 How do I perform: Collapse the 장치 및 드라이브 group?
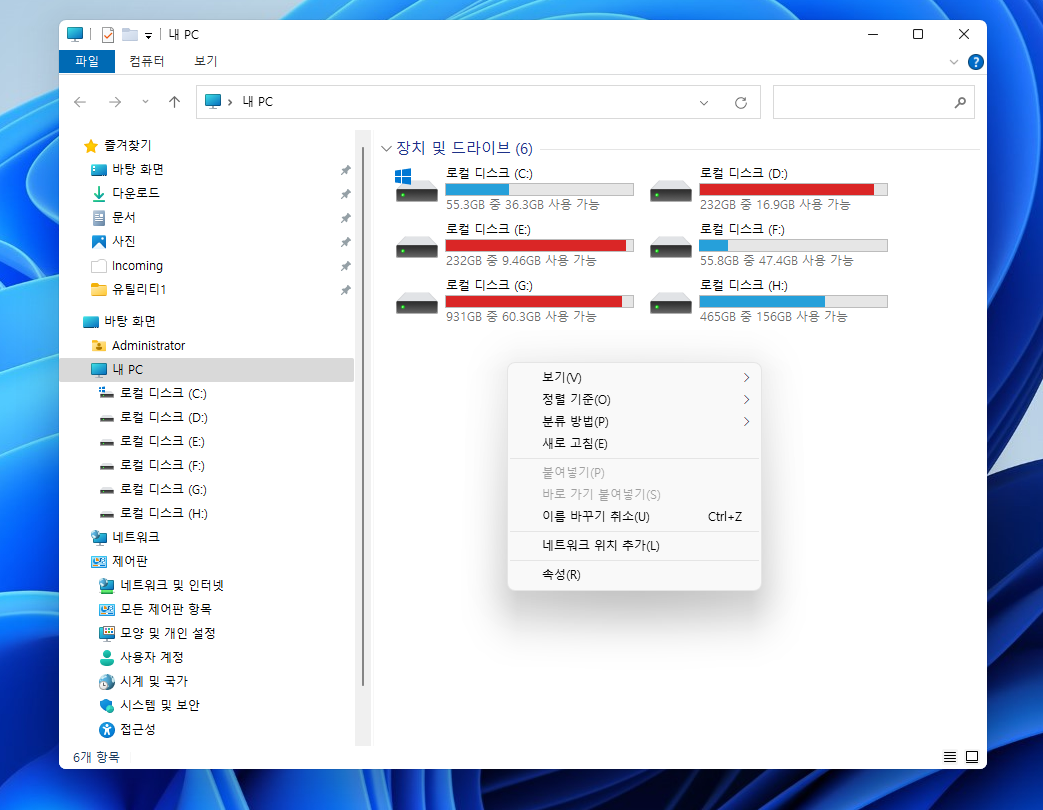coord(386,148)
